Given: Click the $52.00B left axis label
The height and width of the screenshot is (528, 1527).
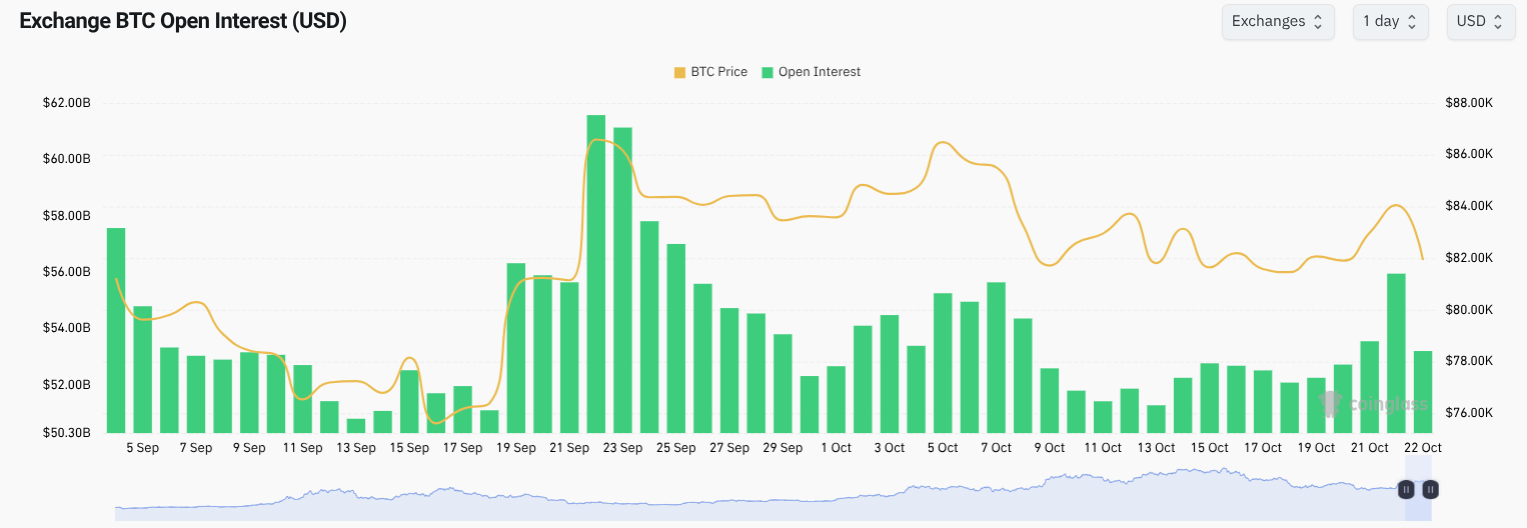Looking at the screenshot, I should [x=67, y=385].
